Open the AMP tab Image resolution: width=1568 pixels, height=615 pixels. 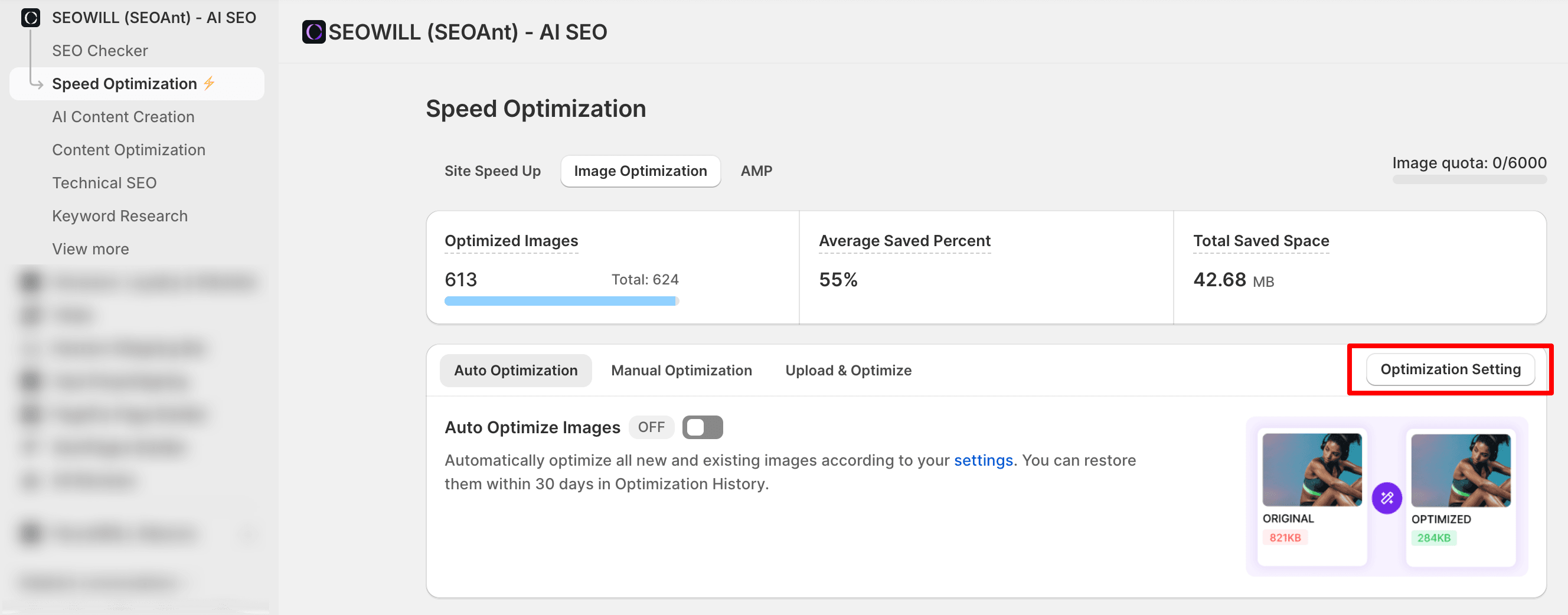(x=756, y=171)
